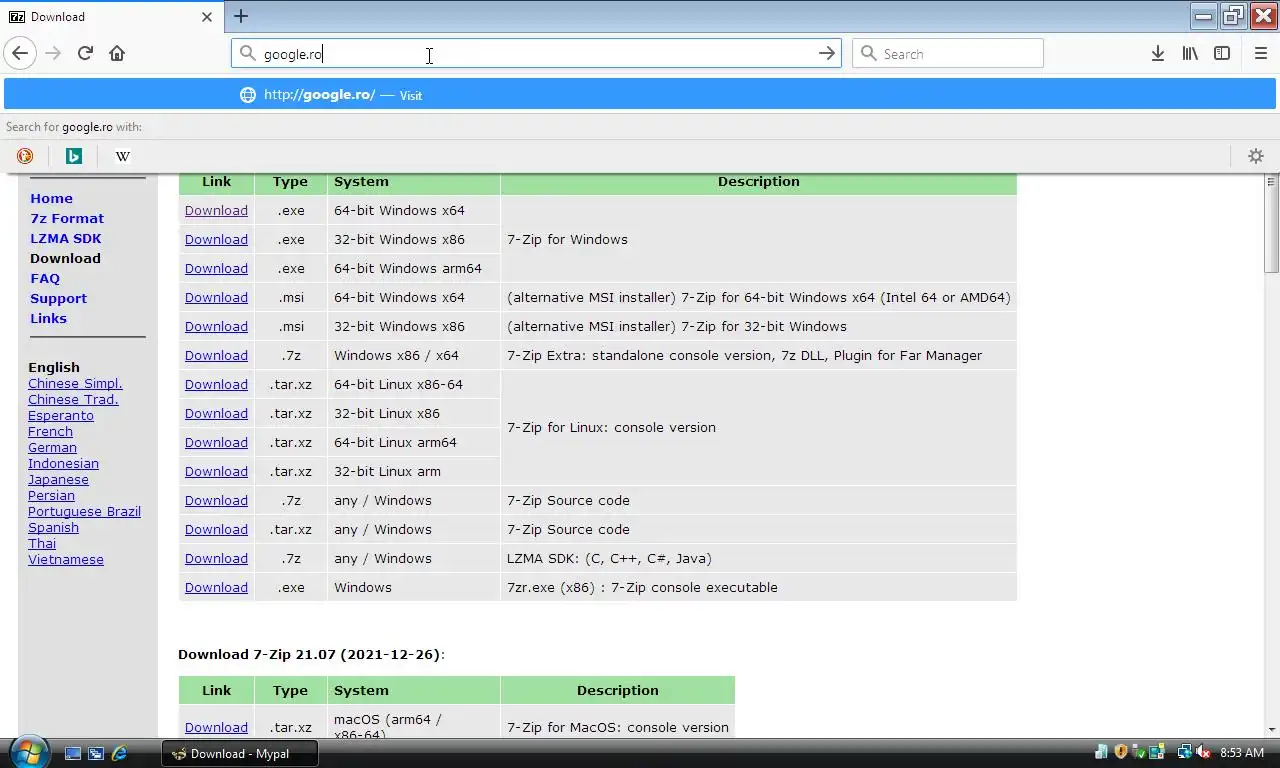Open the hamburger application menu
This screenshot has width=1280, height=768.
tap(1260, 53)
